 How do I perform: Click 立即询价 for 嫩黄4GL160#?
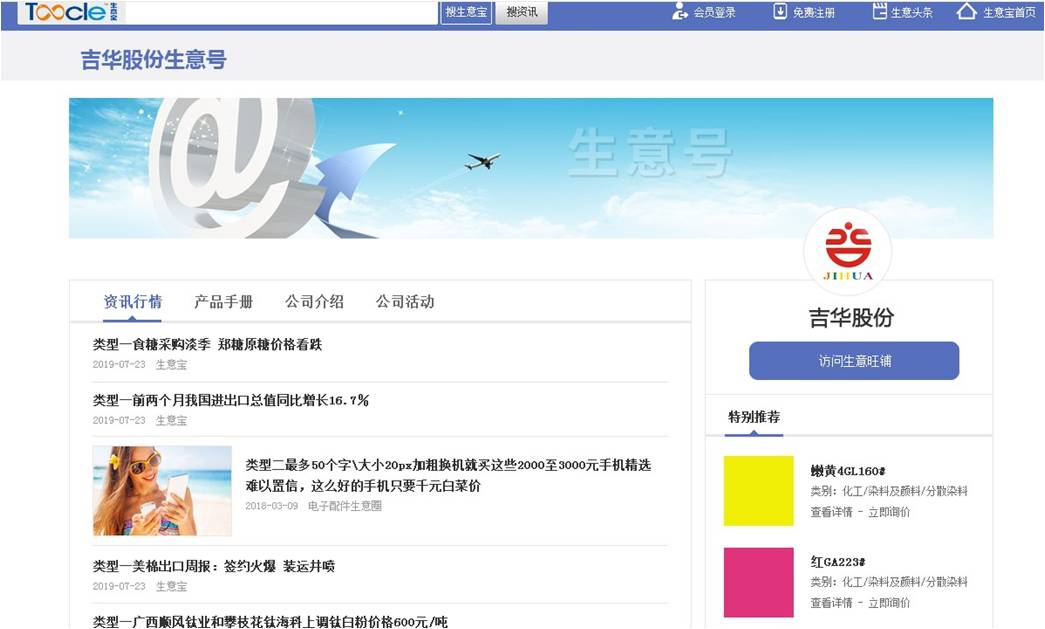[x=889, y=512]
